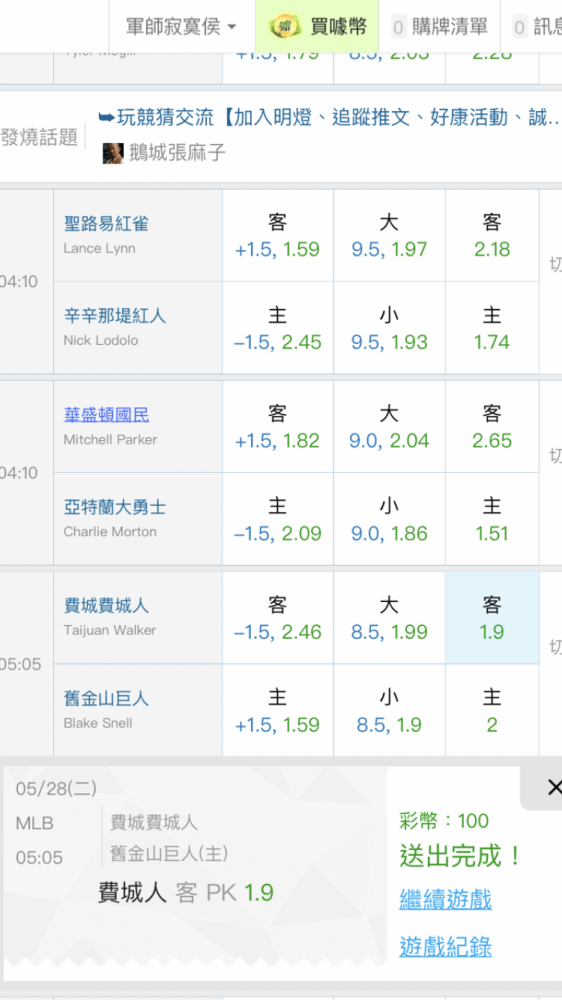
Task: Open the 軍師寂寞侯 user dropdown
Action: click(x=181, y=26)
